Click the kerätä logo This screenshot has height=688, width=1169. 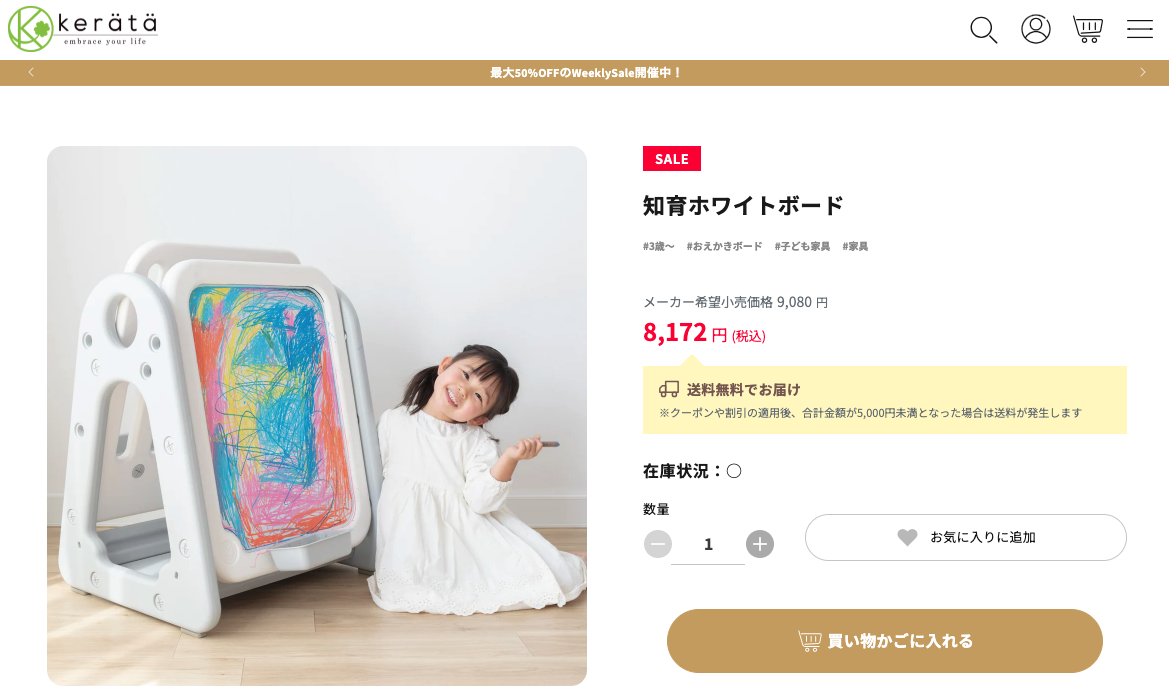[83, 29]
